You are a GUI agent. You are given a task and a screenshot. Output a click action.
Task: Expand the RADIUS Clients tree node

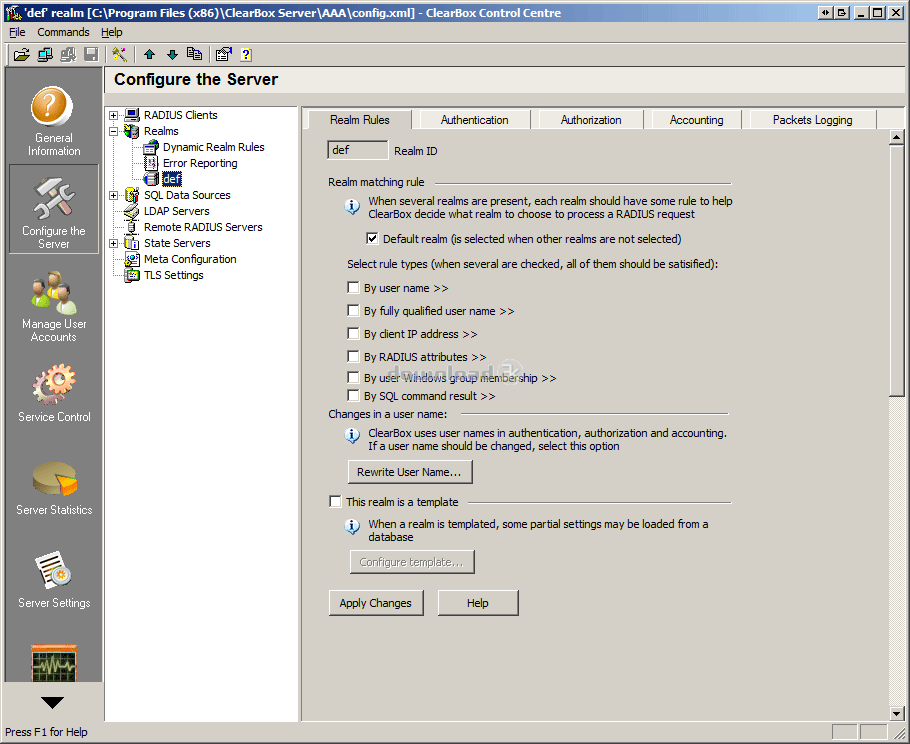click(x=114, y=115)
